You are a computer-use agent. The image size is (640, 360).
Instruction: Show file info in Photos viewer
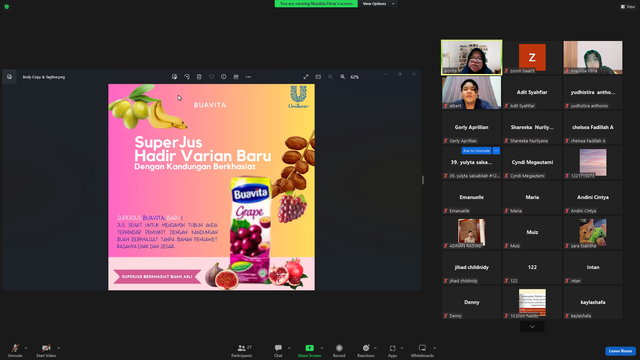click(x=224, y=77)
